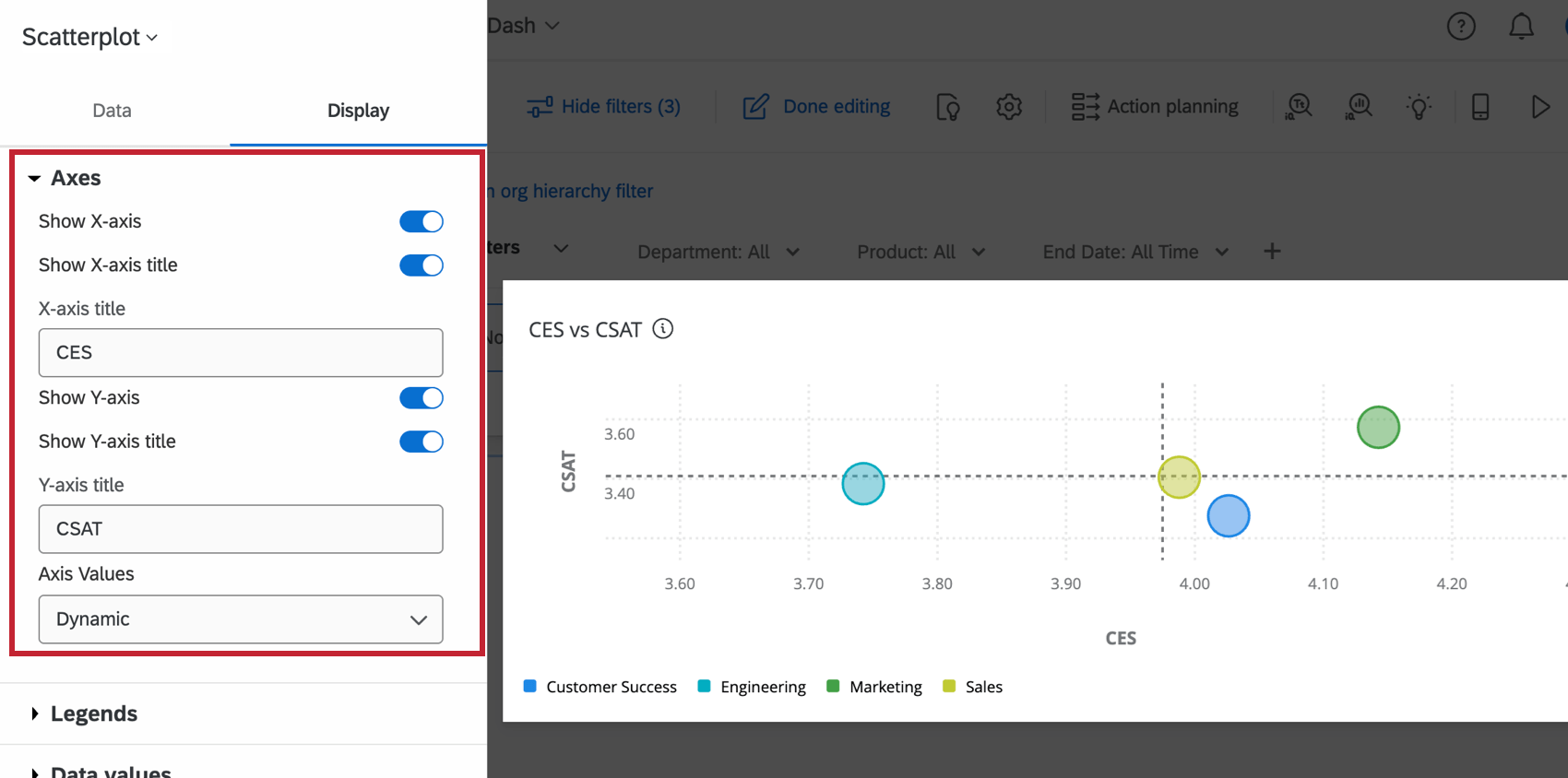Screen dimensions: 1568x778
Task: Expand the partially hidden filters dropdown chevron
Action: tap(561, 248)
